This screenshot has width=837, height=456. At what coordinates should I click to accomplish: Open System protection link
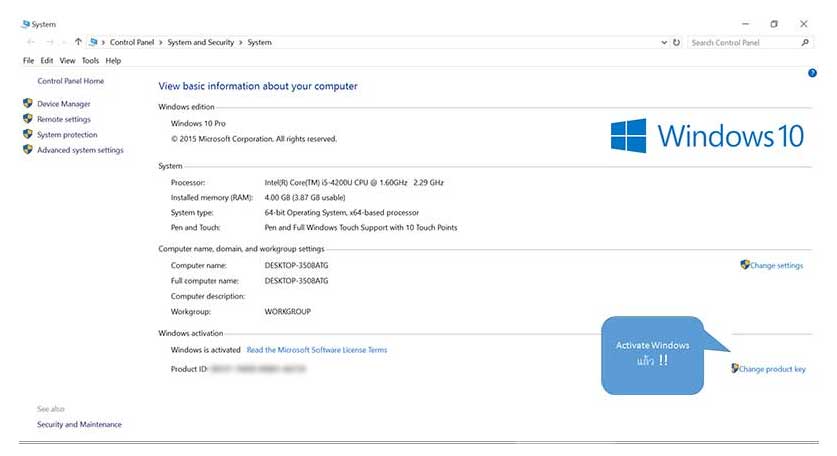click(x=67, y=135)
